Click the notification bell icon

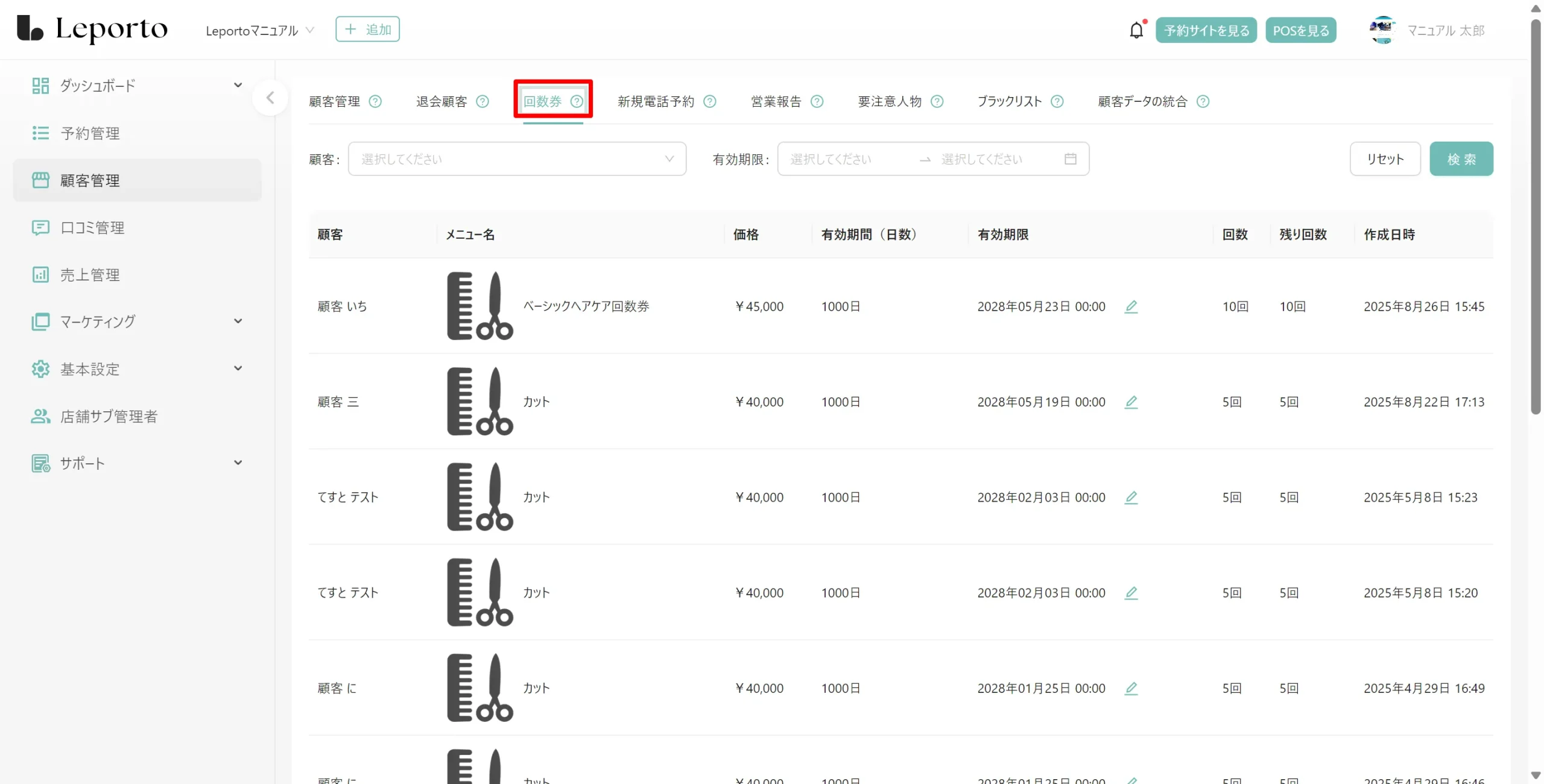[x=1136, y=30]
